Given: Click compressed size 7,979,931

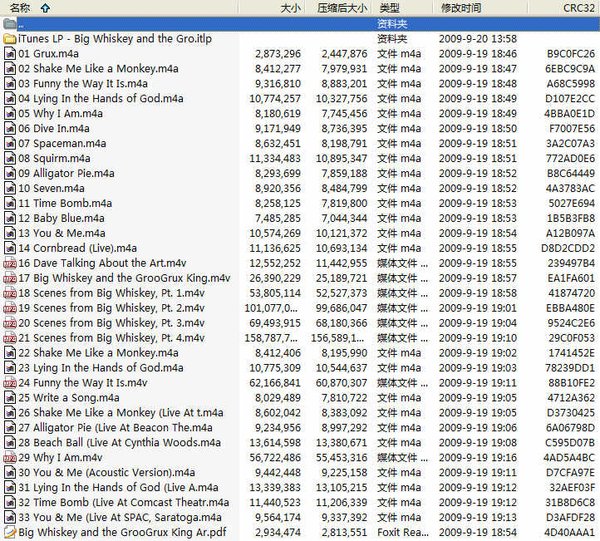Looking at the screenshot, I should click(344, 68).
